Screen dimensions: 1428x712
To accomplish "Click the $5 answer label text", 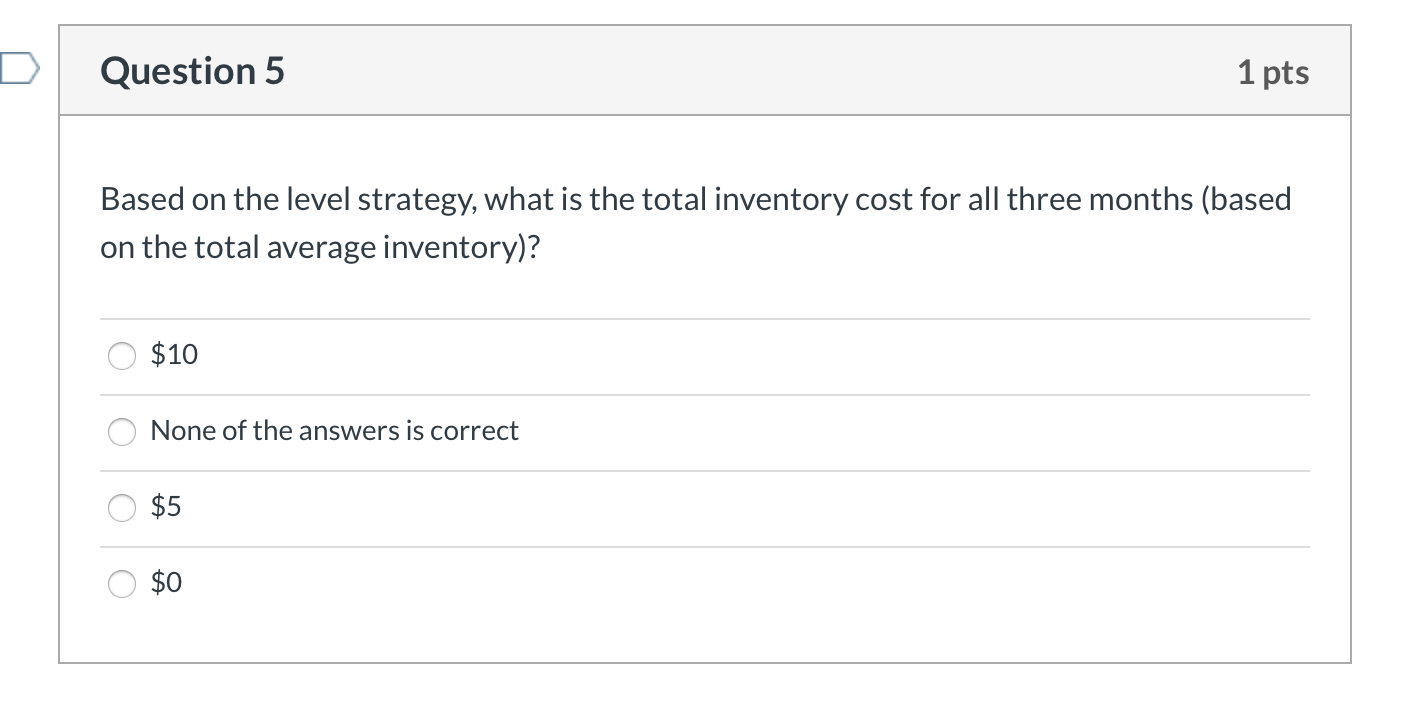I will tap(166, 507).
